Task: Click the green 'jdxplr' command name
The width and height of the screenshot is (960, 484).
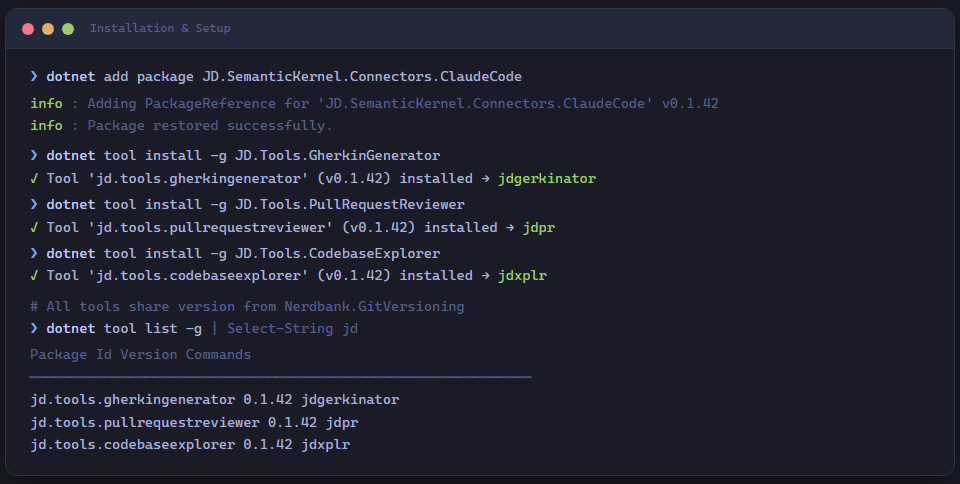Action: [x=522, y=276]
